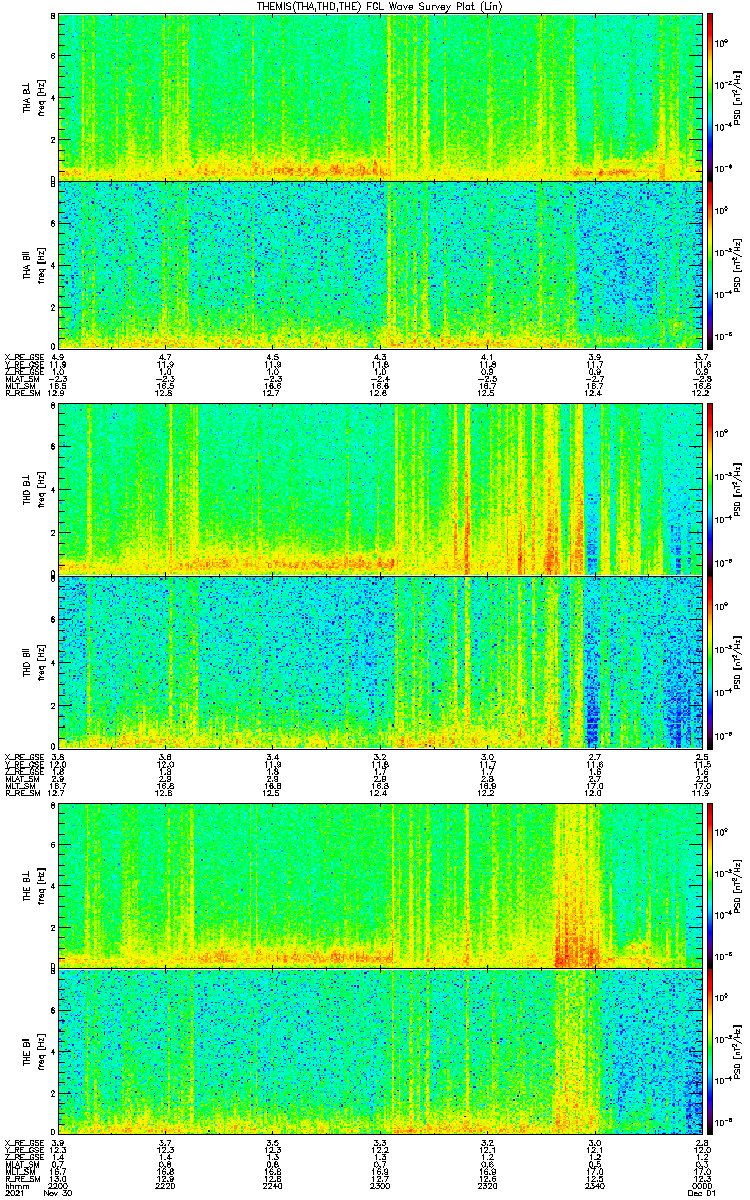Click the 0000 time tick label
The width and height of the screenshot is (750, 1200).
tap(702, 1185)
